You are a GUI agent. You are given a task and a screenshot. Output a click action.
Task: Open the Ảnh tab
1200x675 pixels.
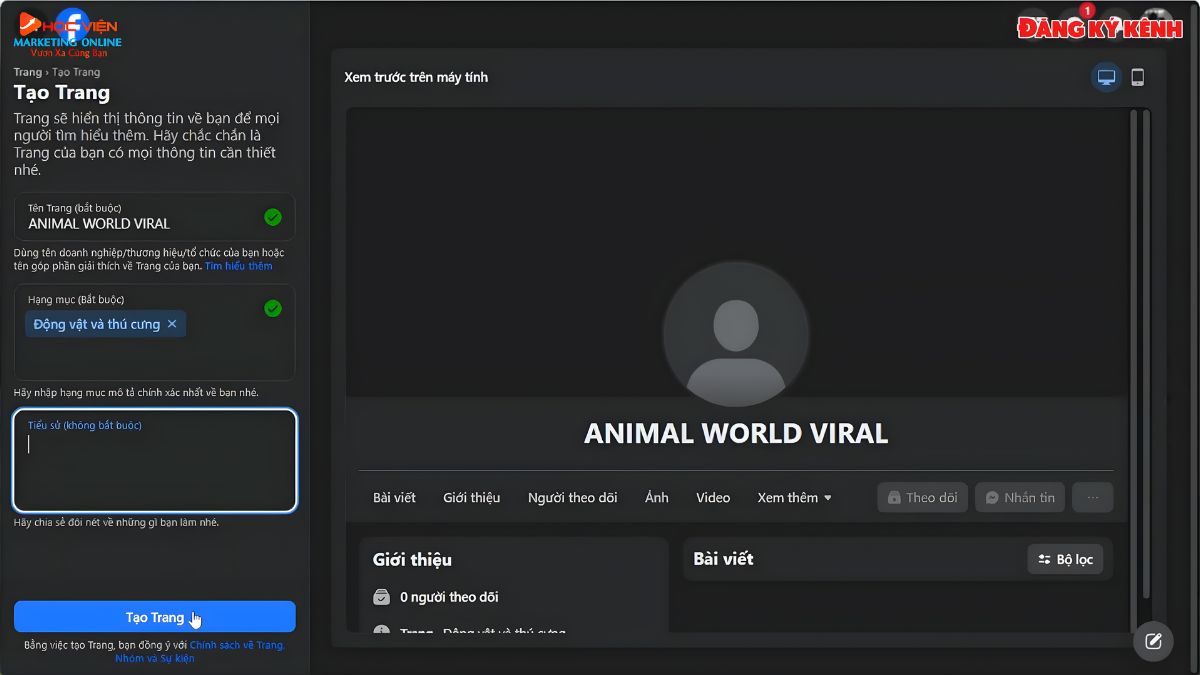pyautogui.click(x=656, y=497)
